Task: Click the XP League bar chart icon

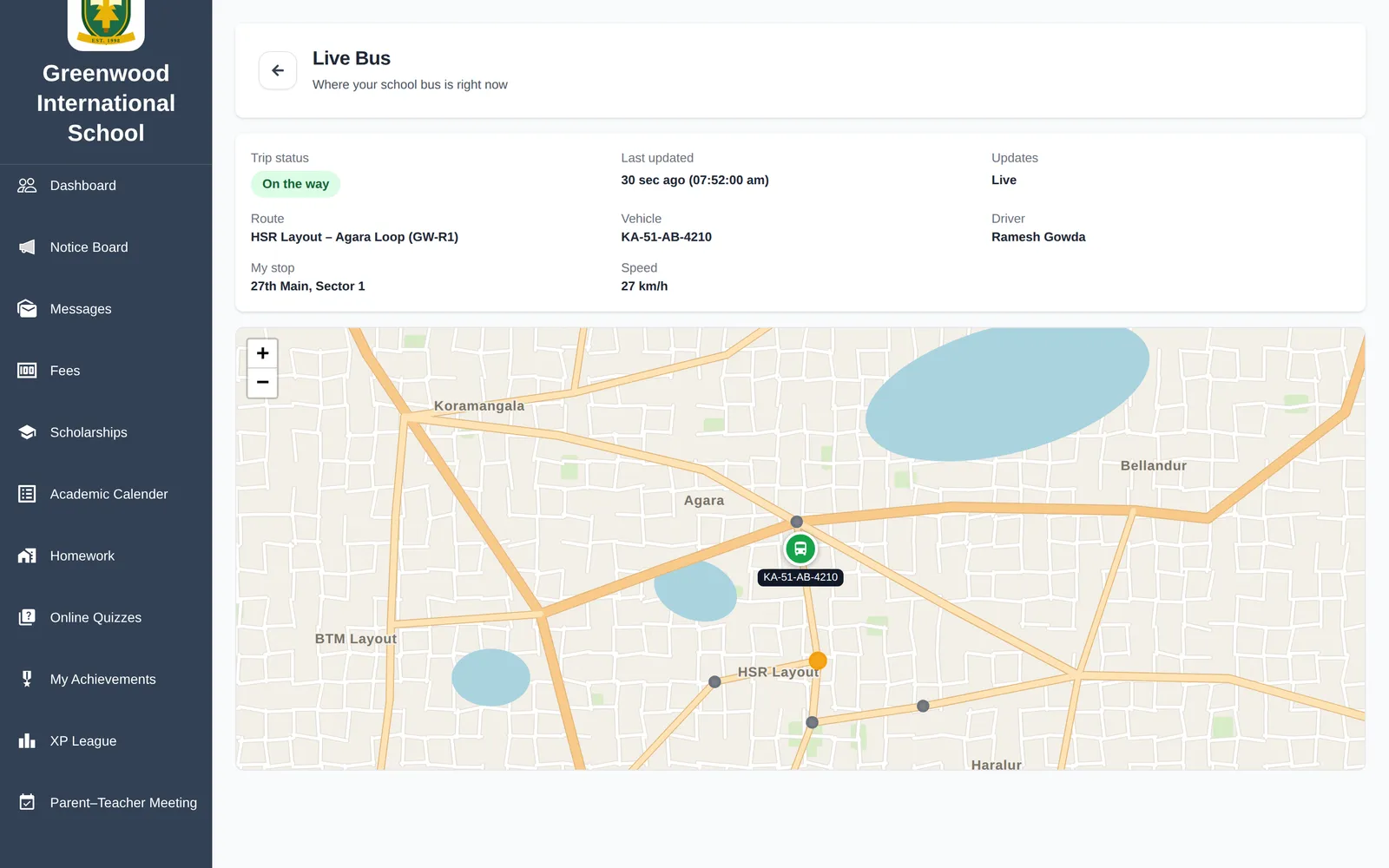Action: click(27, 740)
